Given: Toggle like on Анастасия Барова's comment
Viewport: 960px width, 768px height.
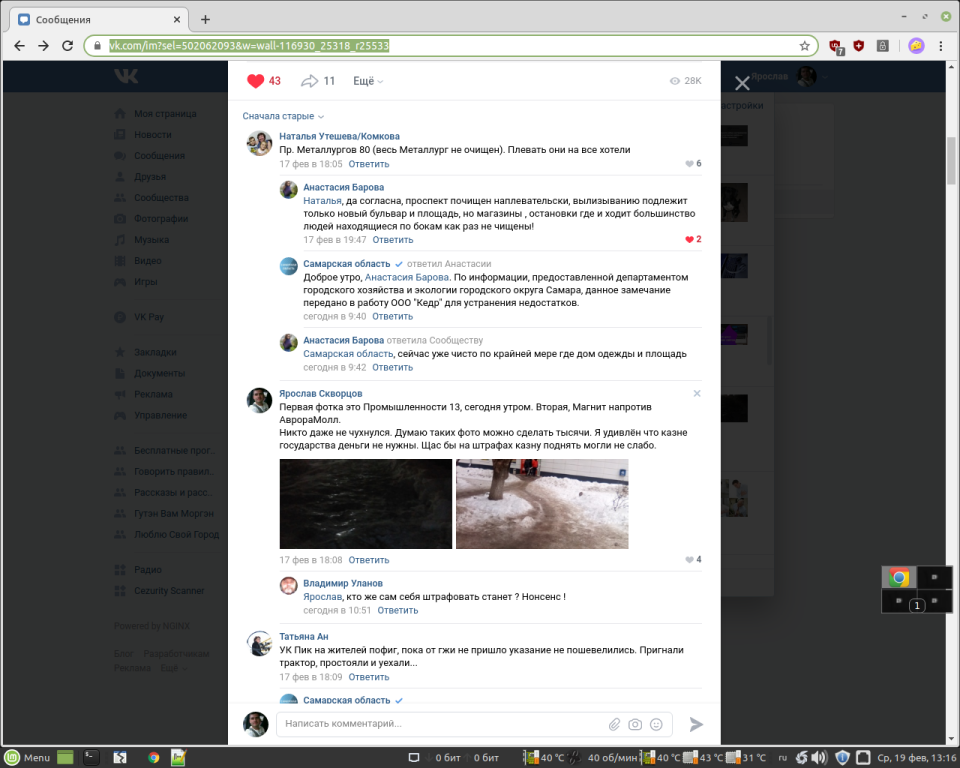Looking at the screenshot, I should pyautogui.click(x=688, y=240).
